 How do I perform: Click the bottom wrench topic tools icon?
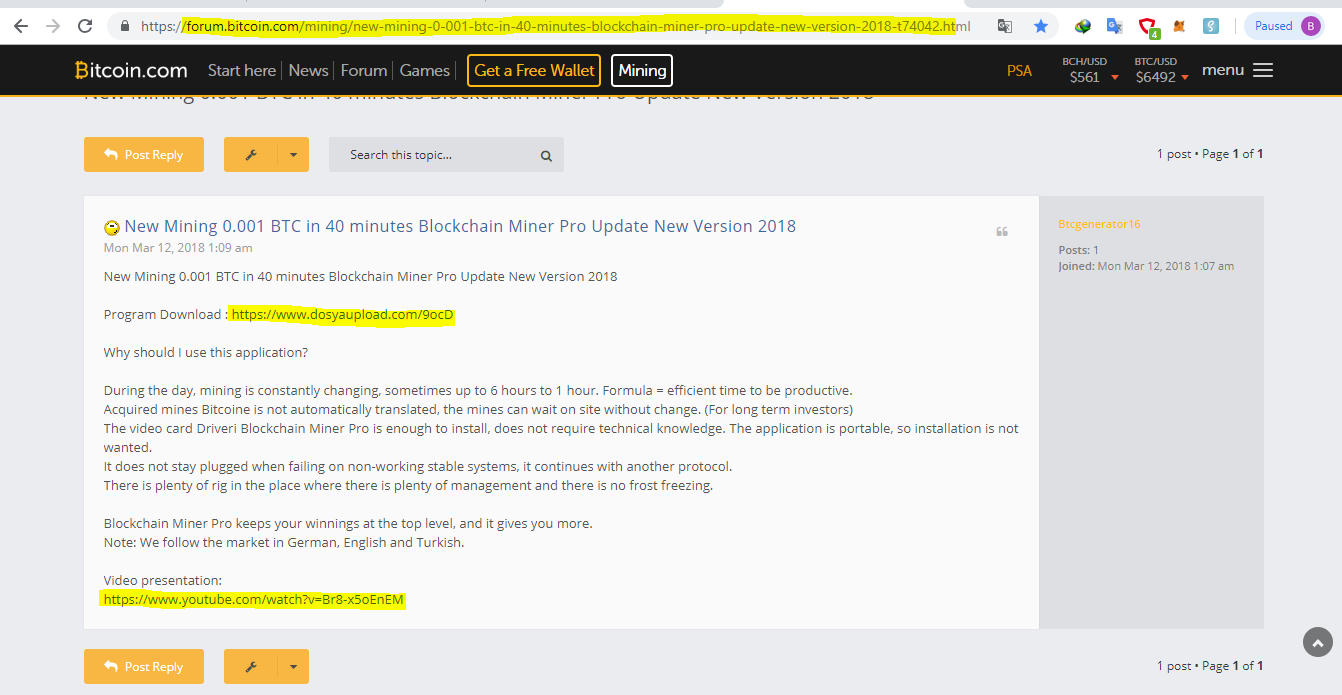click(251, 667)
